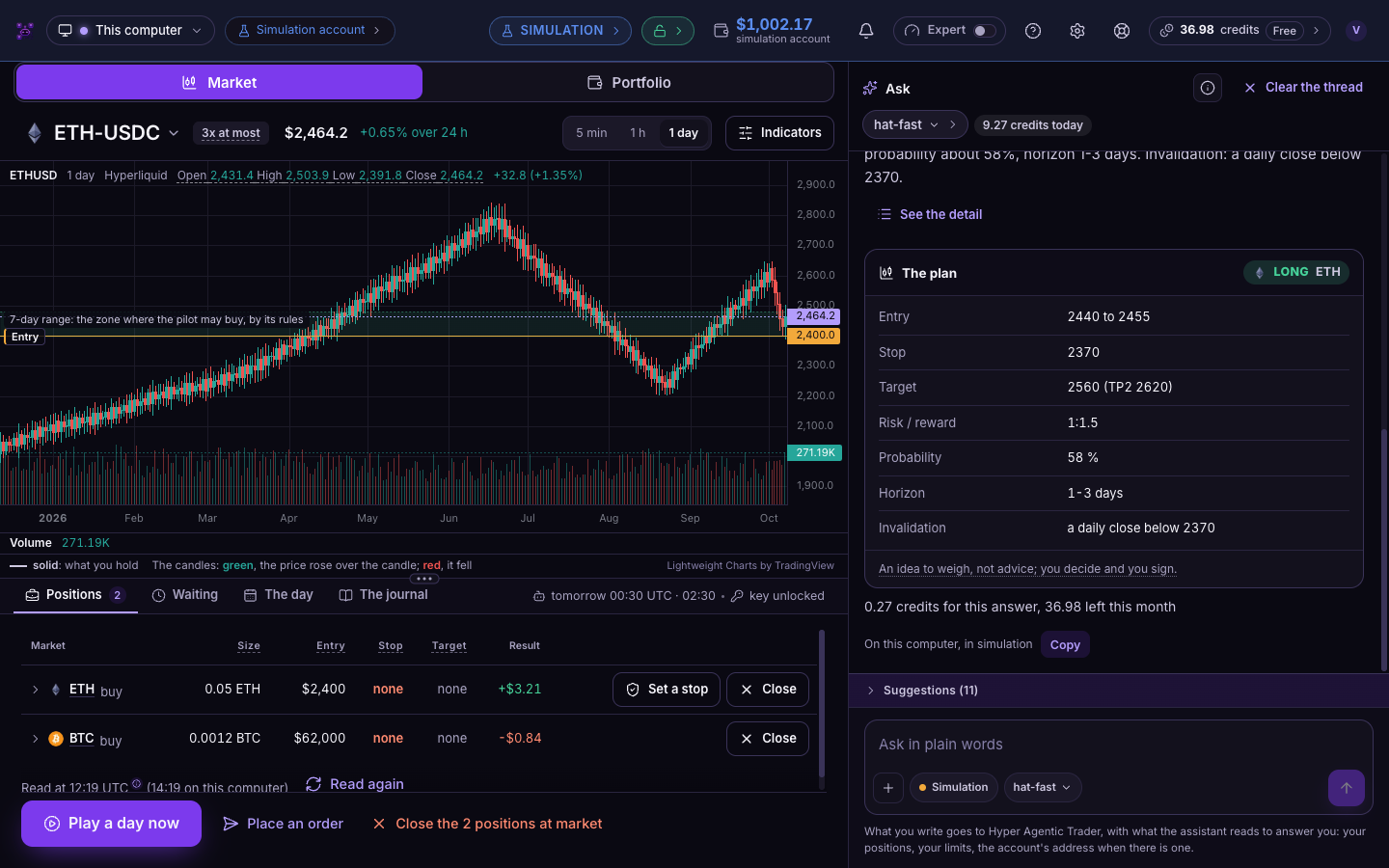1389x868 pixels.
Task: Click the wallet icon beside the $1,002.17 balance
Action: pos(721,31)
